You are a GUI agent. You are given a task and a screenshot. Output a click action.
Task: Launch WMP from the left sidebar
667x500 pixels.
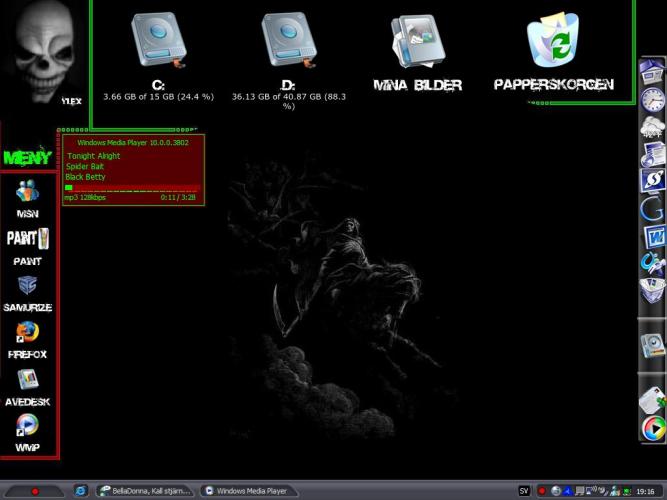pyautogui.click(x=28, y=426)
